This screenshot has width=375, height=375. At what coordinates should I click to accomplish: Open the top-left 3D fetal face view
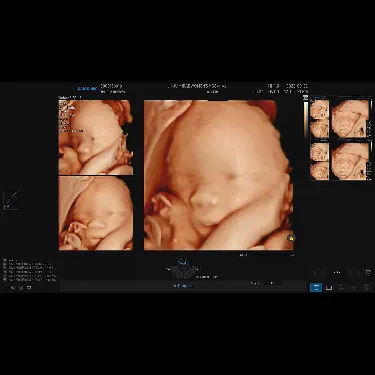pos(96,137)
